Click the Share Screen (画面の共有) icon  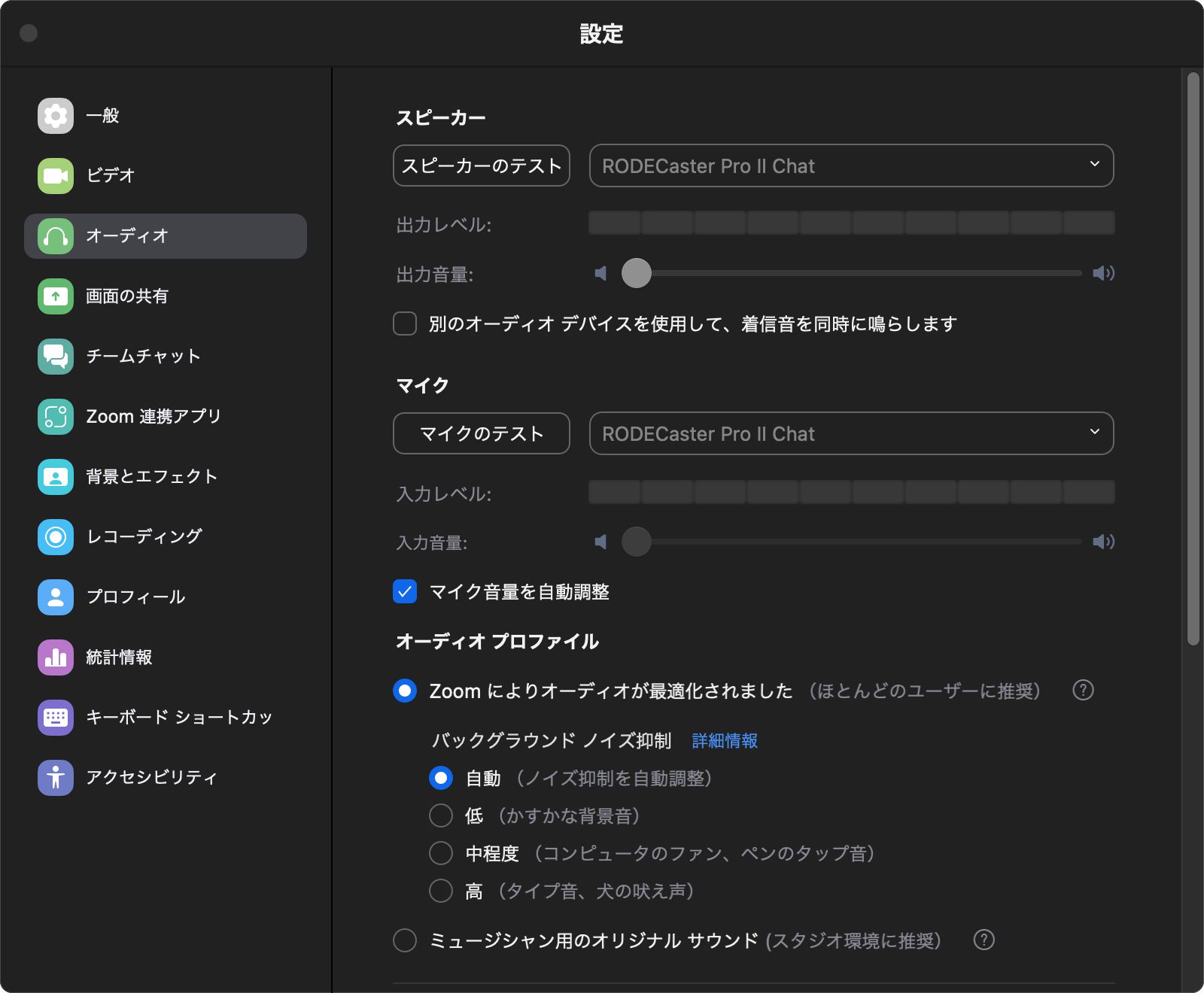[56, 296]
